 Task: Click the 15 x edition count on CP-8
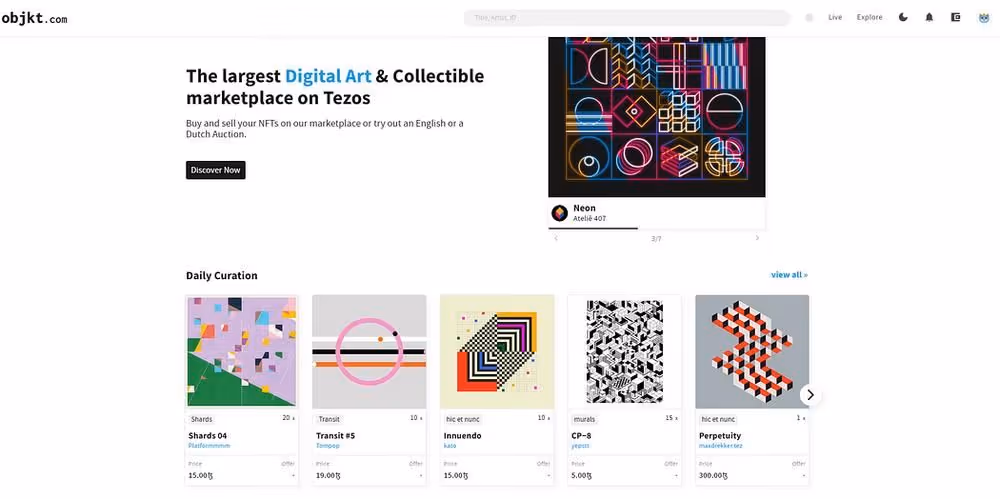671,419
